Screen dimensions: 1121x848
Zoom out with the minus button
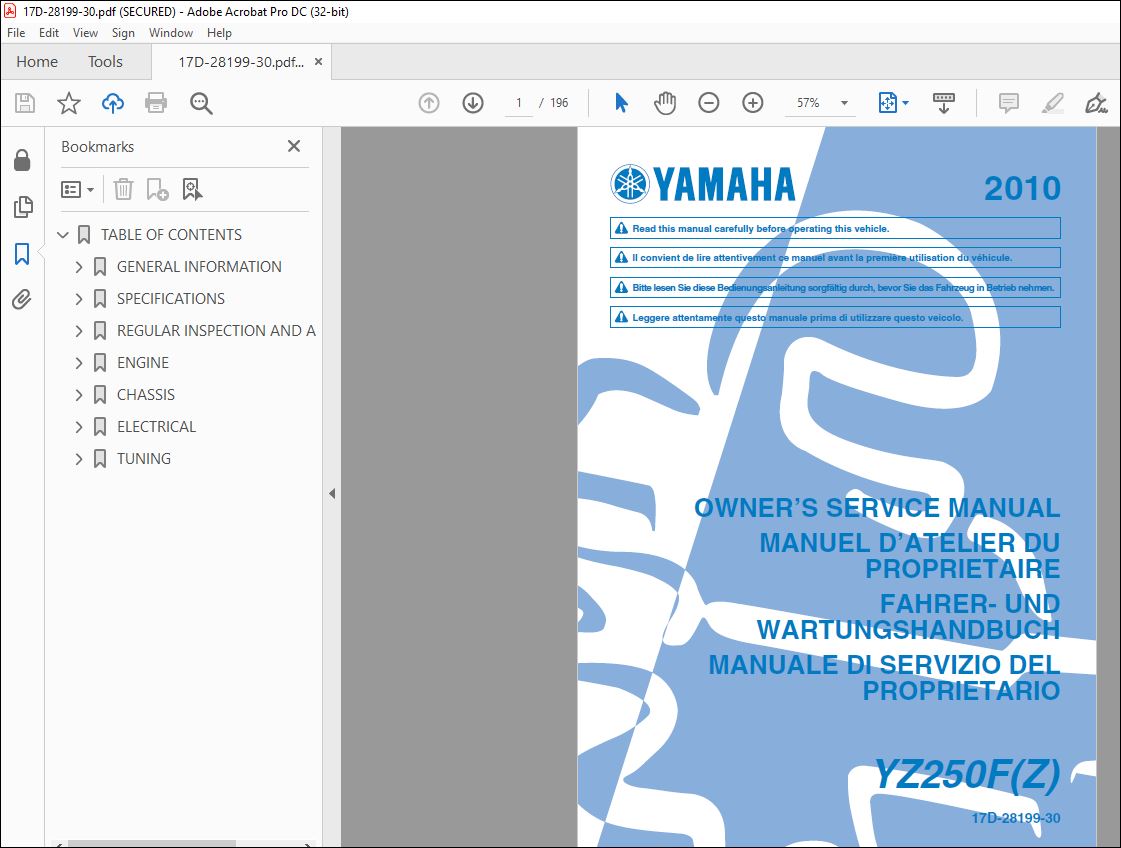coord(708,103)
